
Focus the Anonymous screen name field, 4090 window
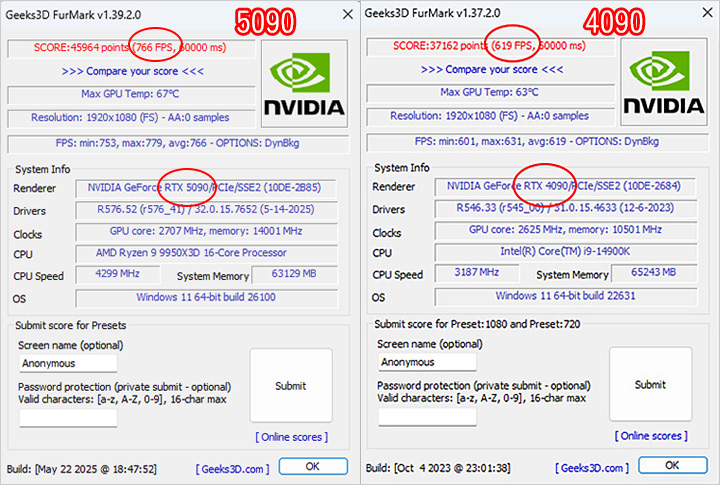tap(427, 362)
